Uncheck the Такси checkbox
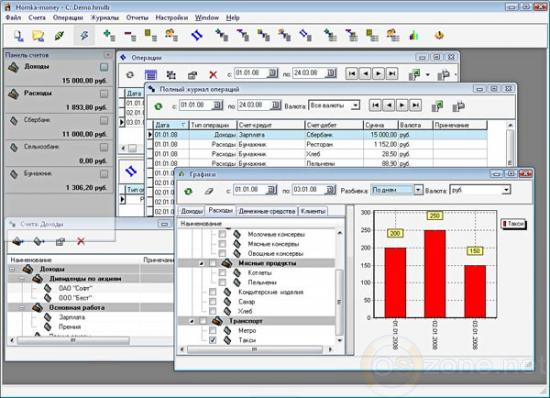The image size is (550, 398). point(213,340)
